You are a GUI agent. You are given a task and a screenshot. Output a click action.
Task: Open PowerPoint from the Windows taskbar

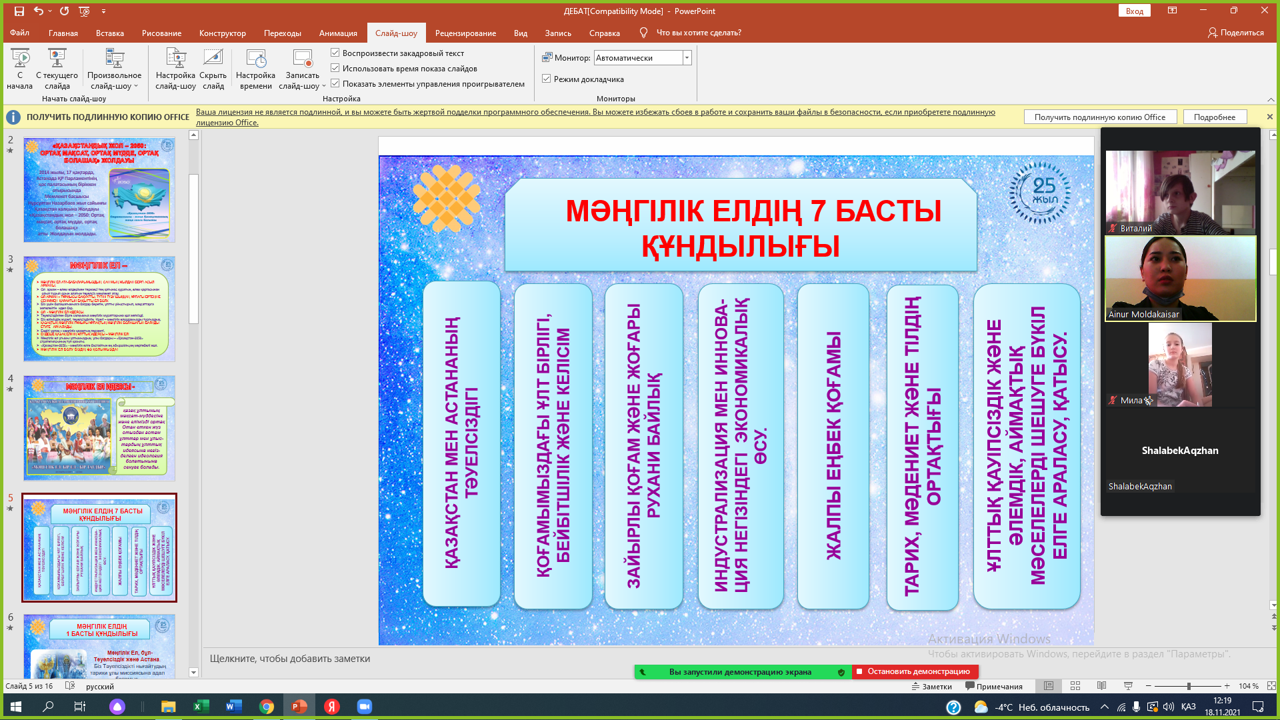(x=298, y=707)
